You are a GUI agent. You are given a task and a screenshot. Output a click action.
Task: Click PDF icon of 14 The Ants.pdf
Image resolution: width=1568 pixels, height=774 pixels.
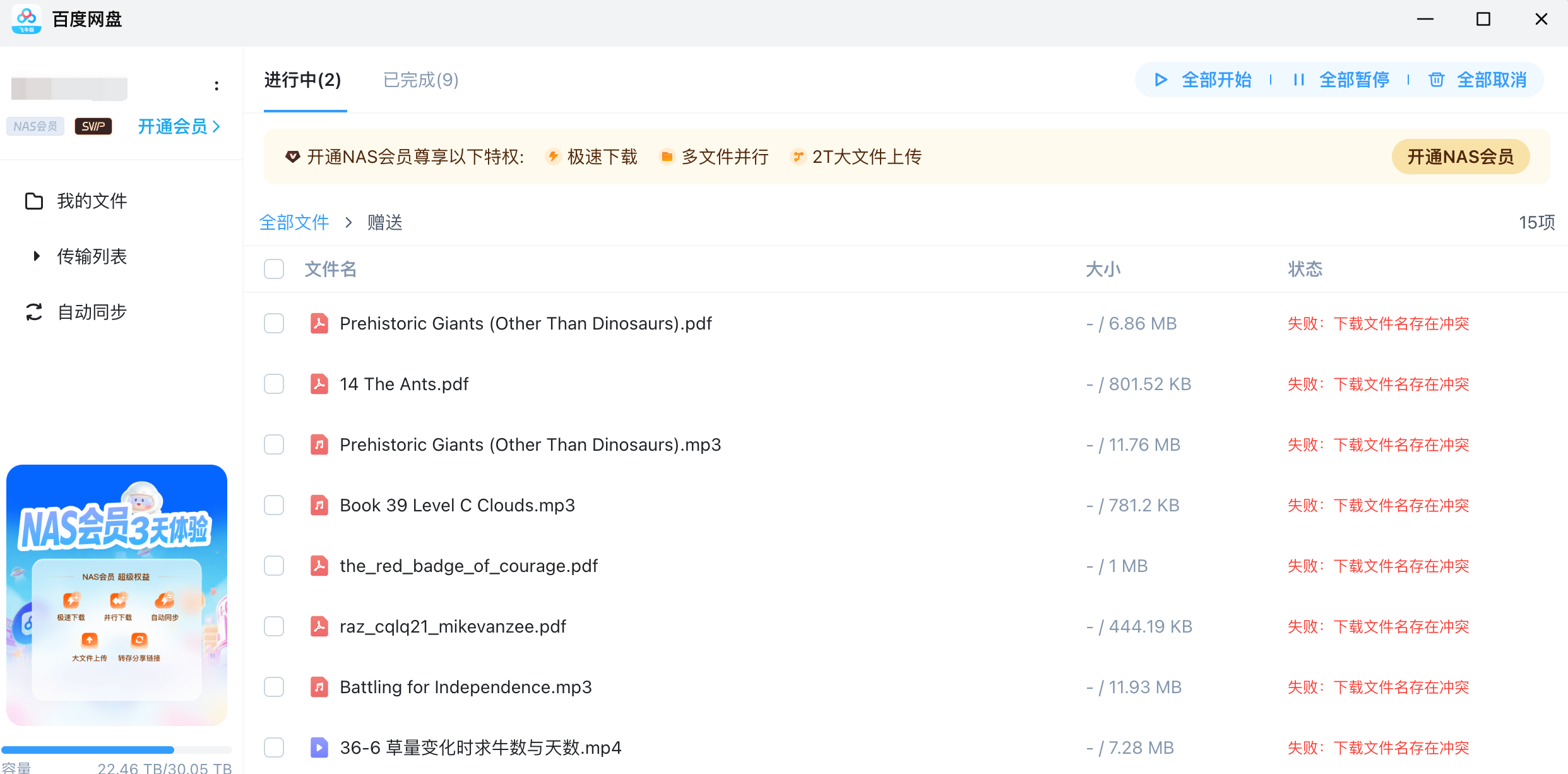[319, 384]
